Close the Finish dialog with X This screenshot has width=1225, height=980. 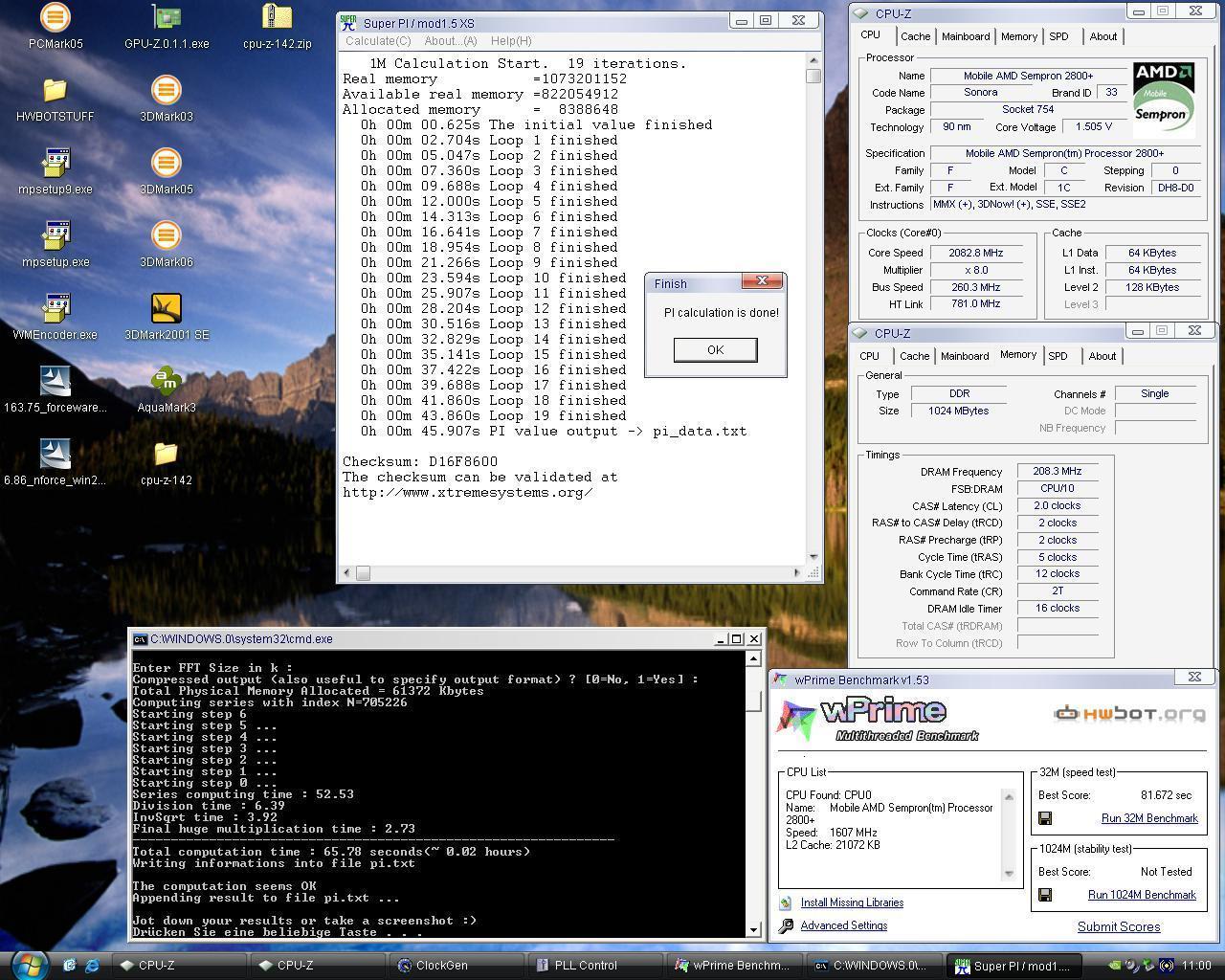(763, 281)
